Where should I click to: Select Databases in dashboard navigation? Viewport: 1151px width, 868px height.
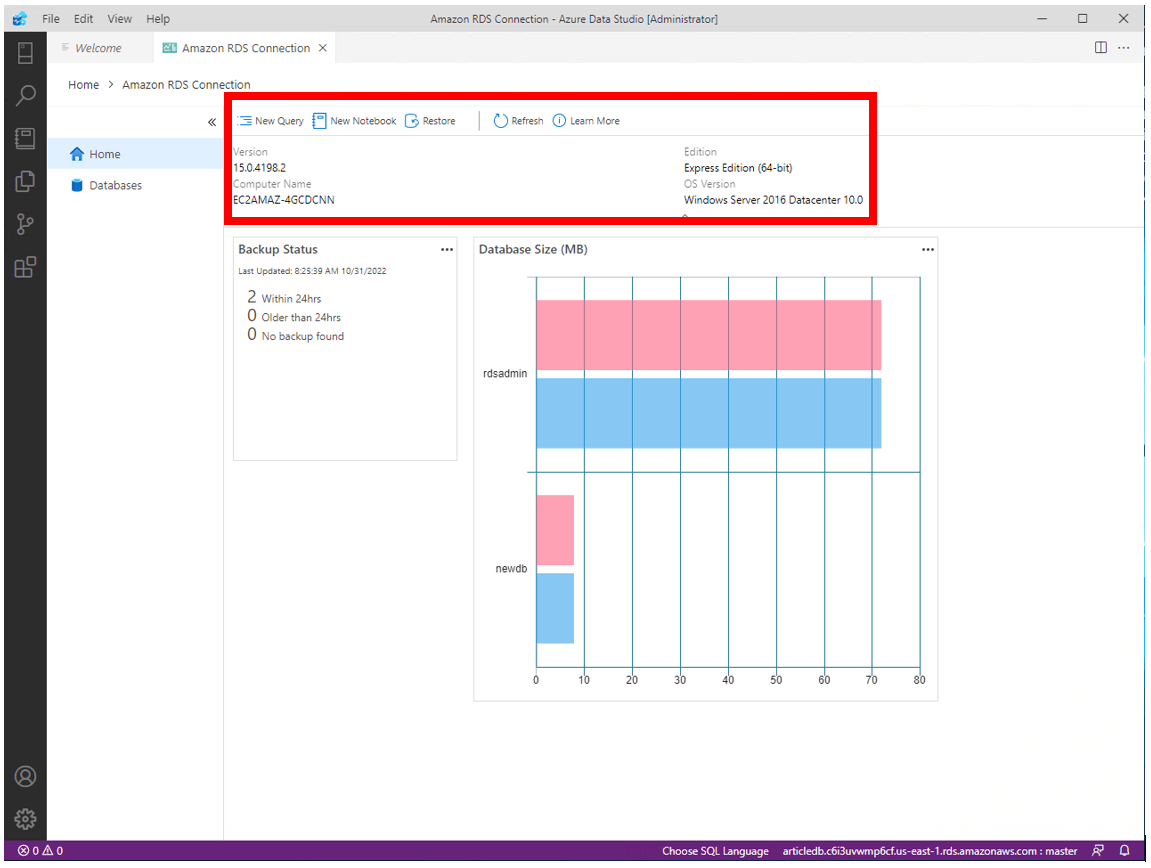[x=136, y=185]
